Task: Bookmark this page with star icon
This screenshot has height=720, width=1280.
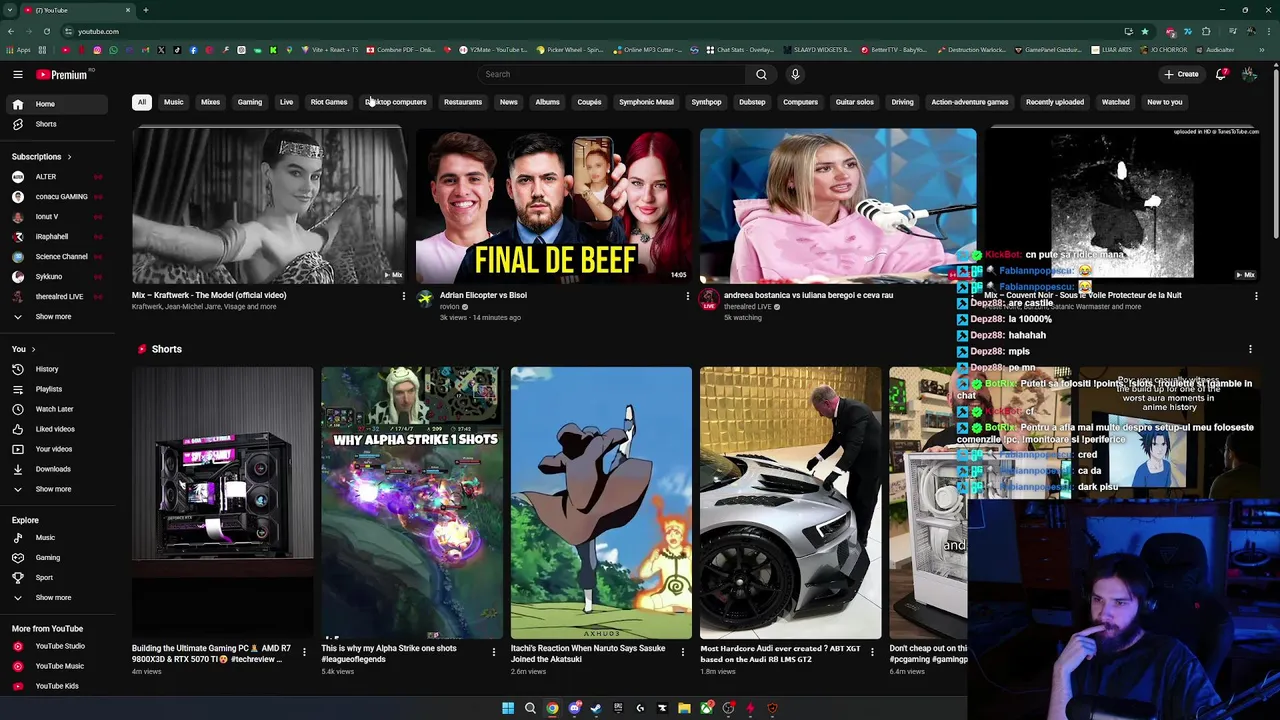Action: click(1145, 31)
